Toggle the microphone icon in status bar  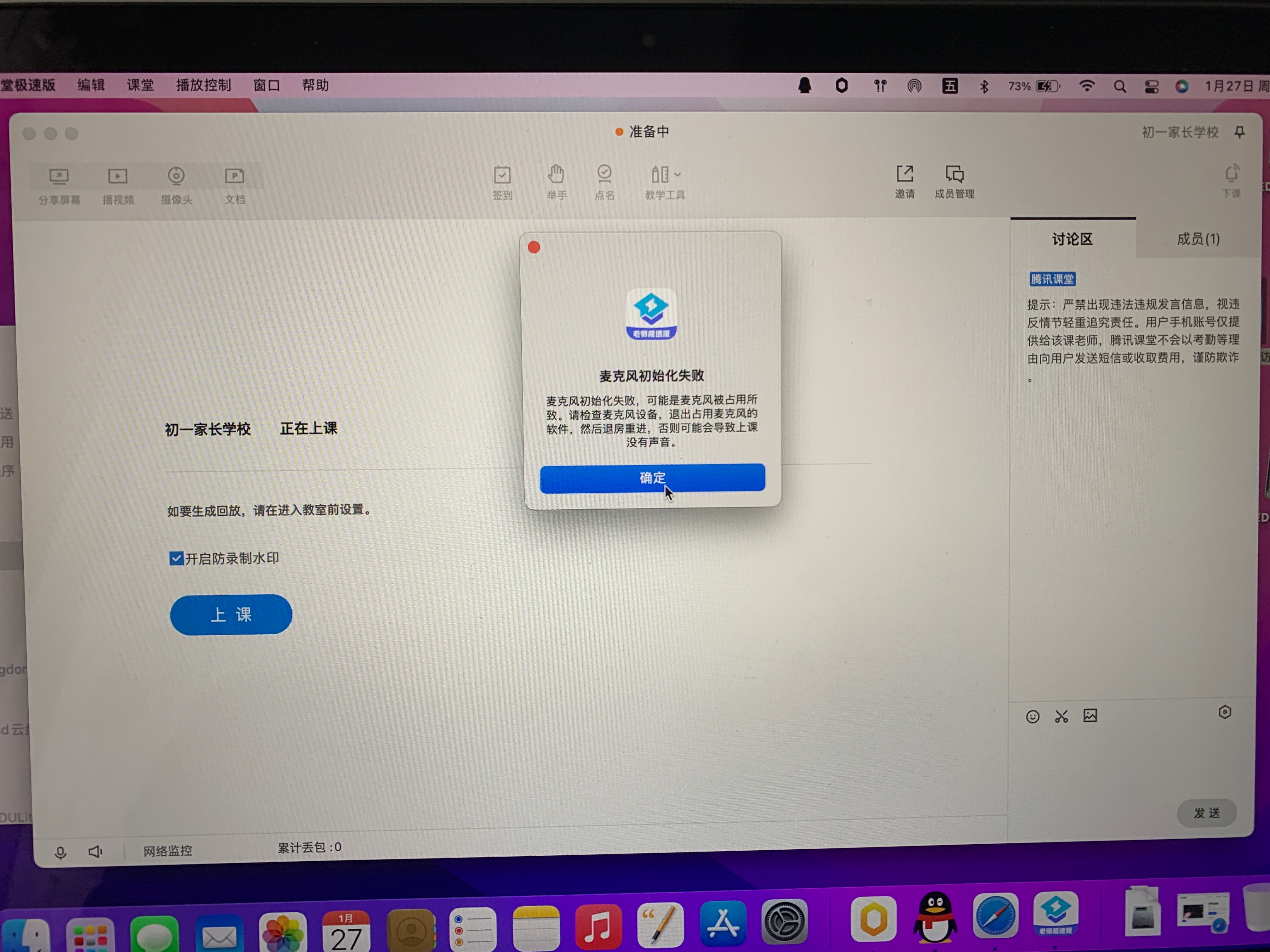point(60,853)
